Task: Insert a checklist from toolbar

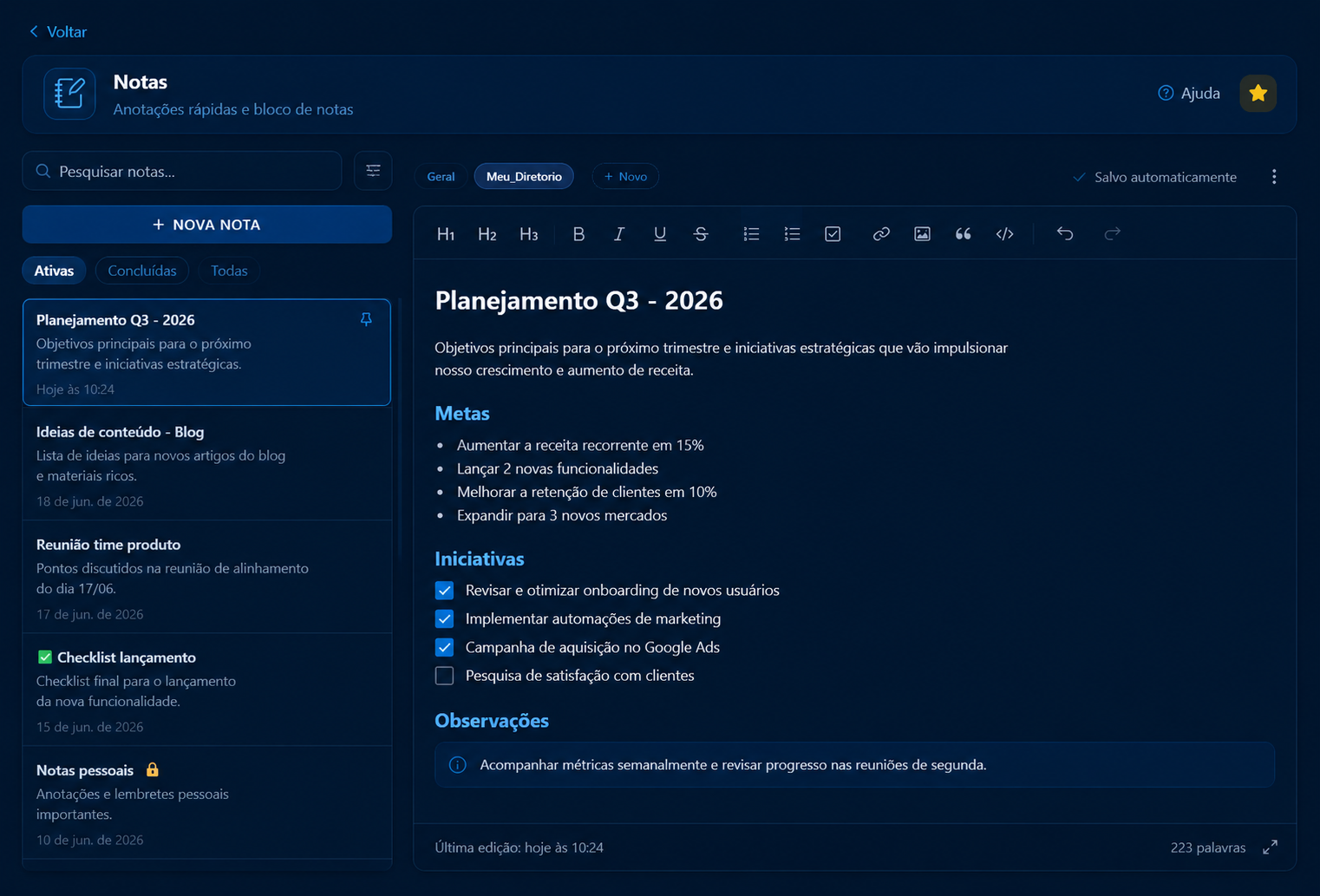Action: [x=833, y=234]
